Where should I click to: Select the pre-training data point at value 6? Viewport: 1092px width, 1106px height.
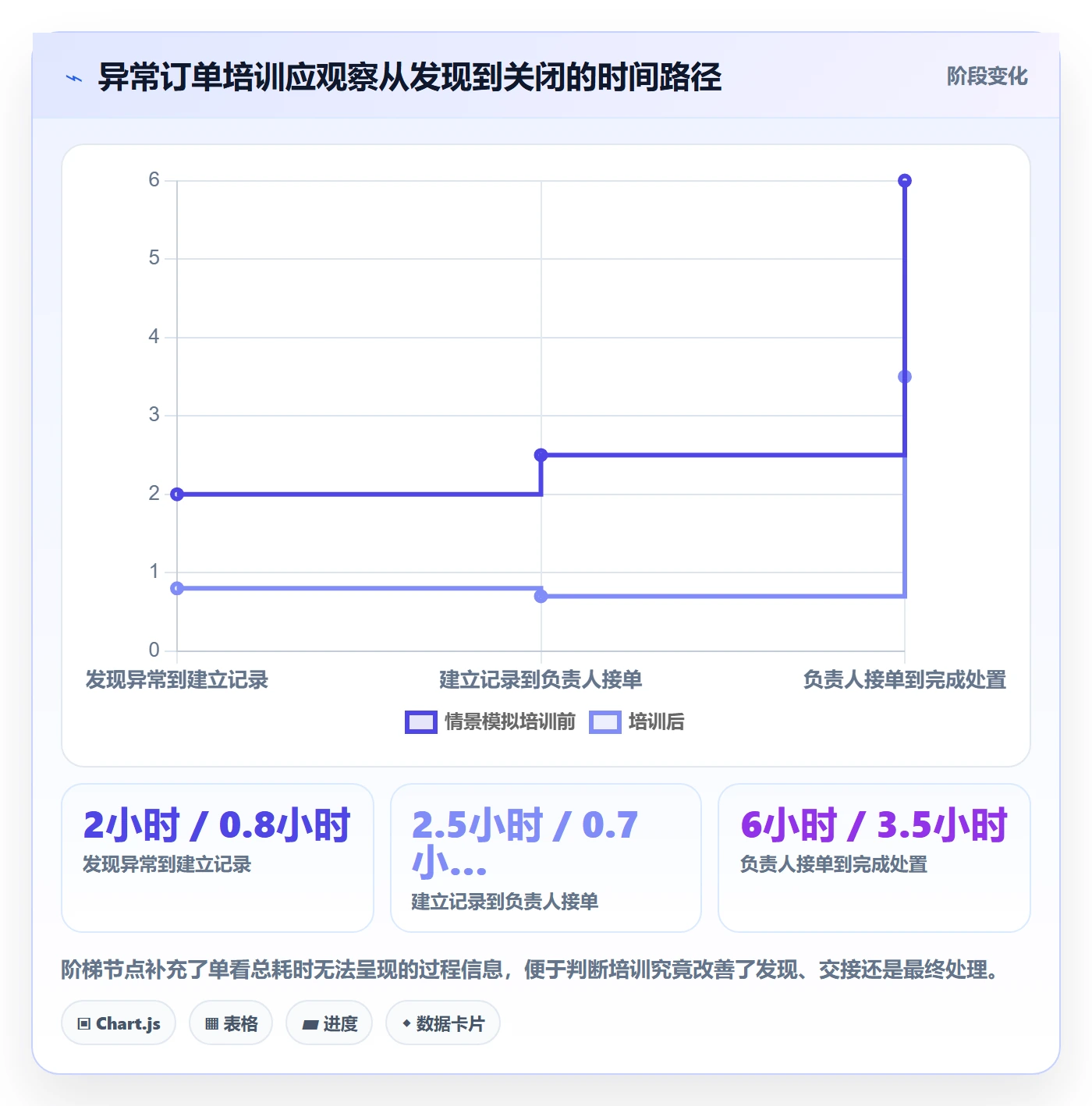point(905,181)
